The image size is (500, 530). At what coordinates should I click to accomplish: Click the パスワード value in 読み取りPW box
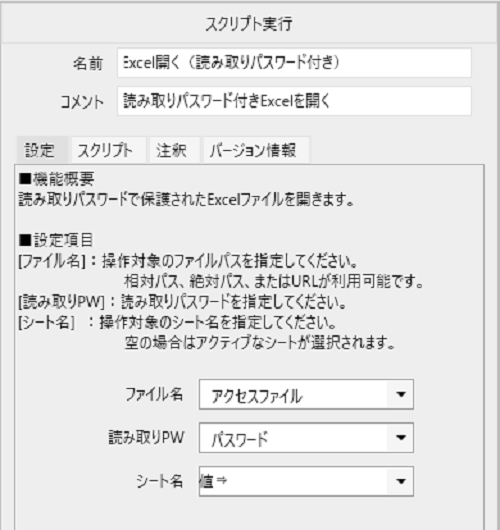coord(240,439)
